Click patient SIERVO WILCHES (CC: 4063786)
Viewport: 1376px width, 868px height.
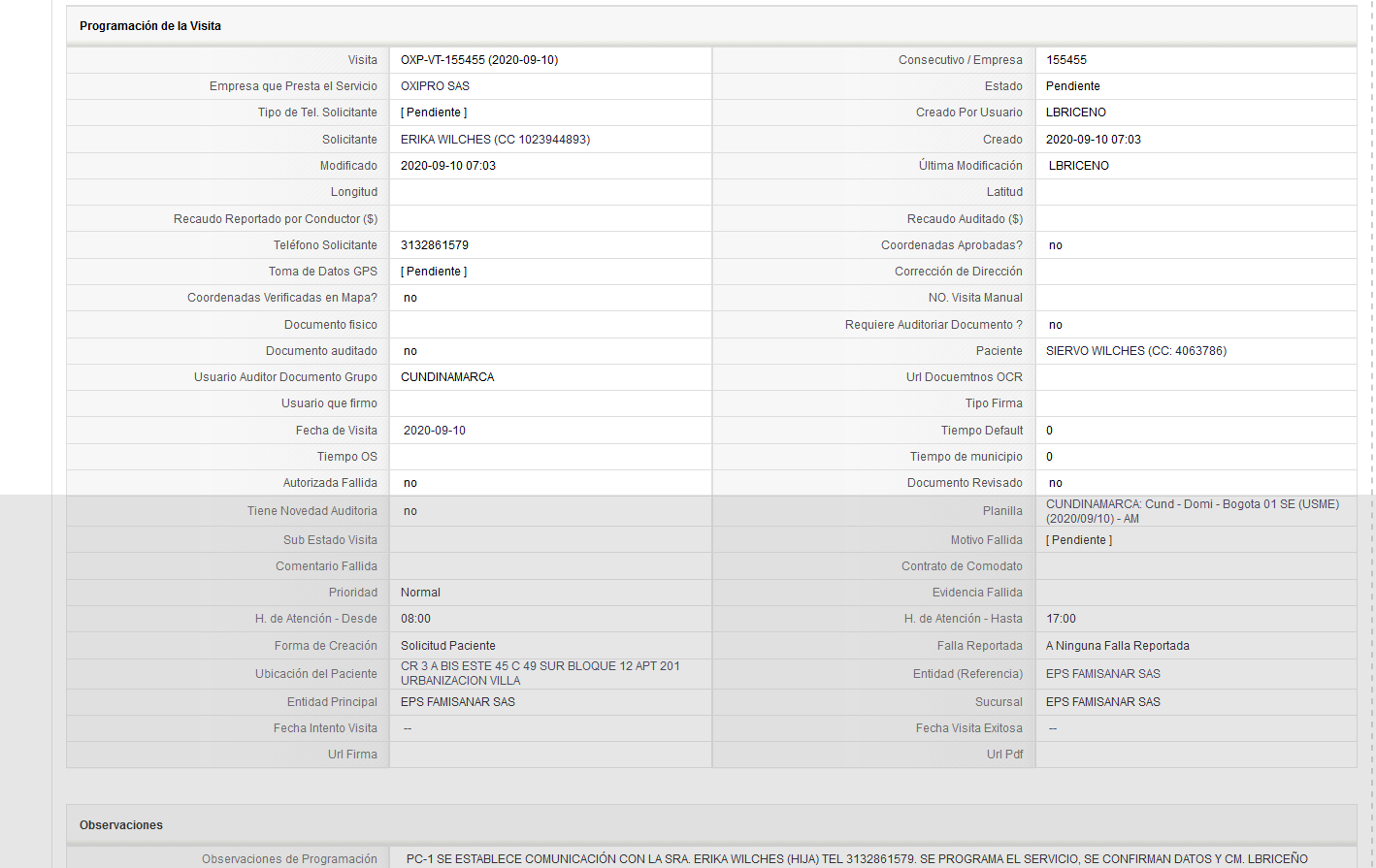pyautogui.click(x=1136, y=351)
